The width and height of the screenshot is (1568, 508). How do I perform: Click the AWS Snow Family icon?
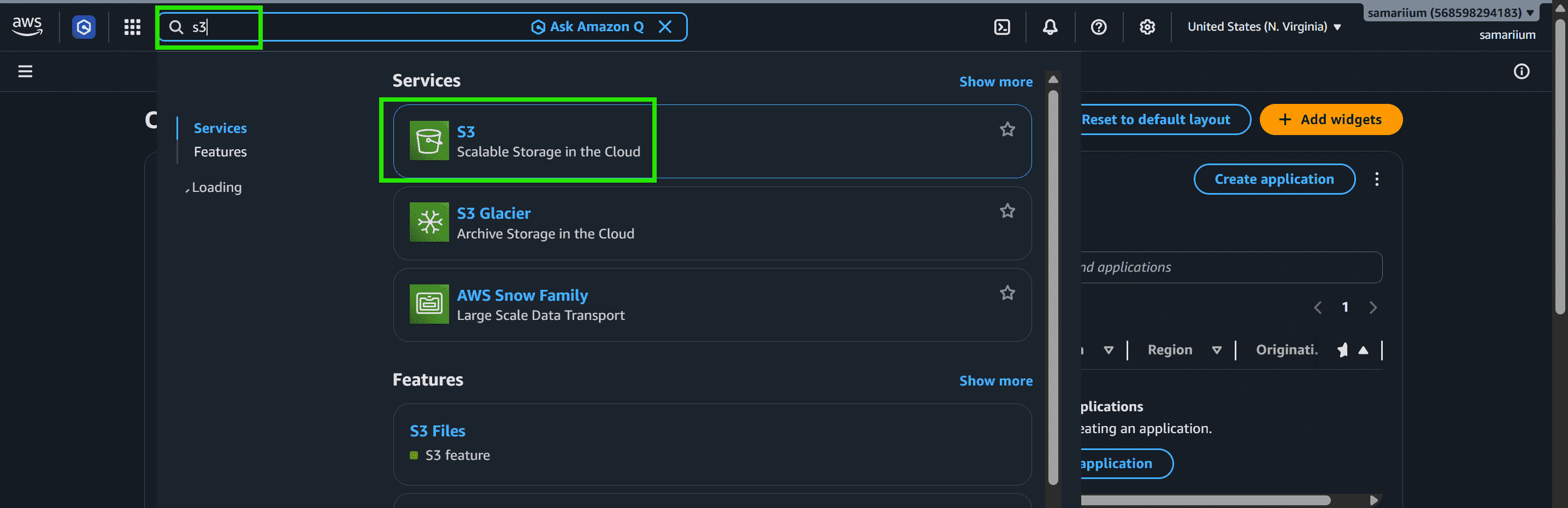429,304
